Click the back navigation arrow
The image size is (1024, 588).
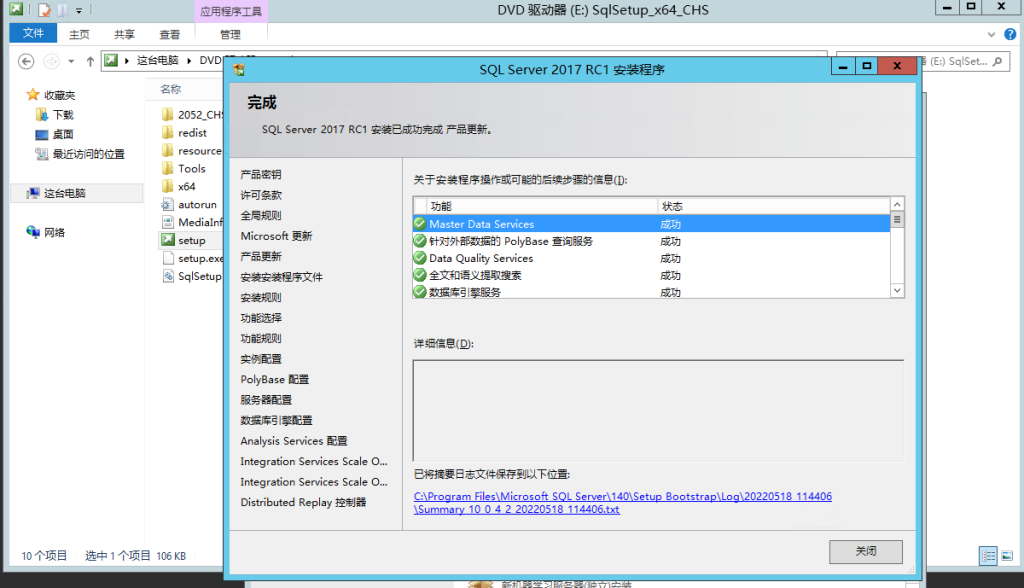(x=25, y=61)
